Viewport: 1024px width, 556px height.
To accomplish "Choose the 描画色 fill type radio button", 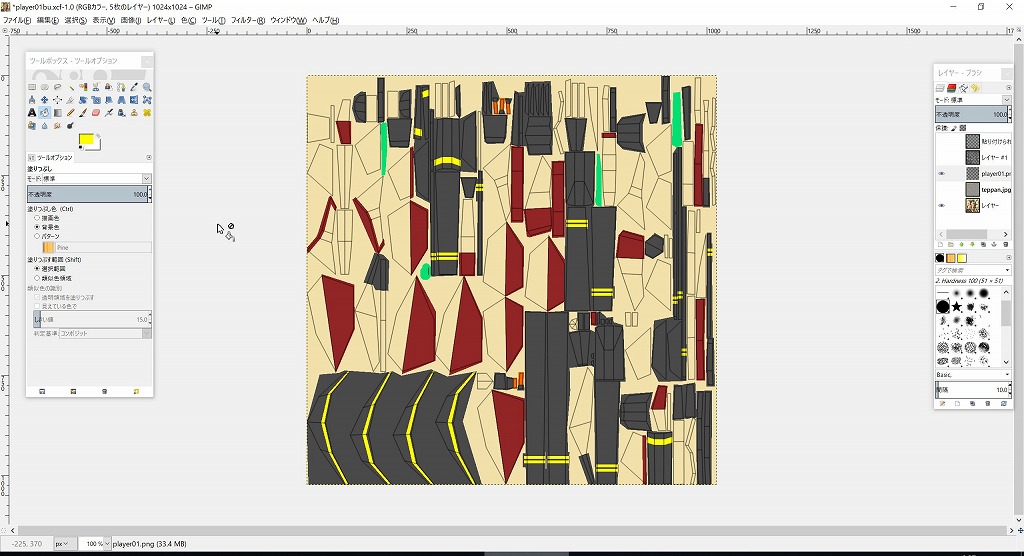I will (37, 218).
